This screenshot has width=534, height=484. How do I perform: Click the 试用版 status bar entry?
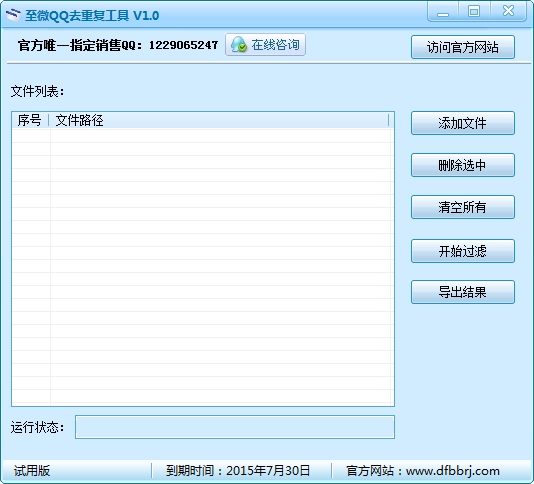[x=32, y=471]
